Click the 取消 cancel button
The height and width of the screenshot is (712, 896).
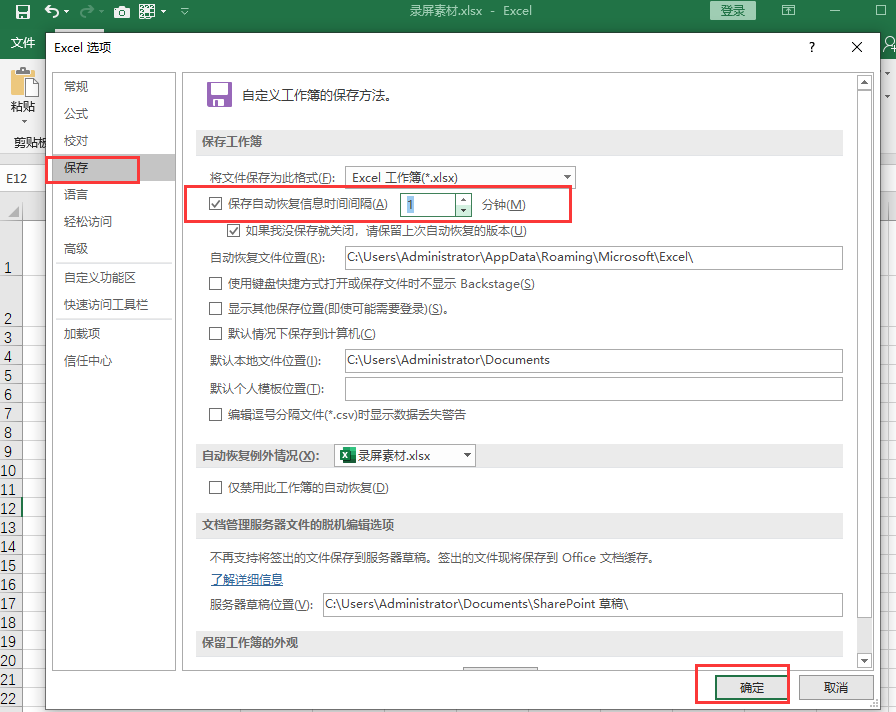836,687
